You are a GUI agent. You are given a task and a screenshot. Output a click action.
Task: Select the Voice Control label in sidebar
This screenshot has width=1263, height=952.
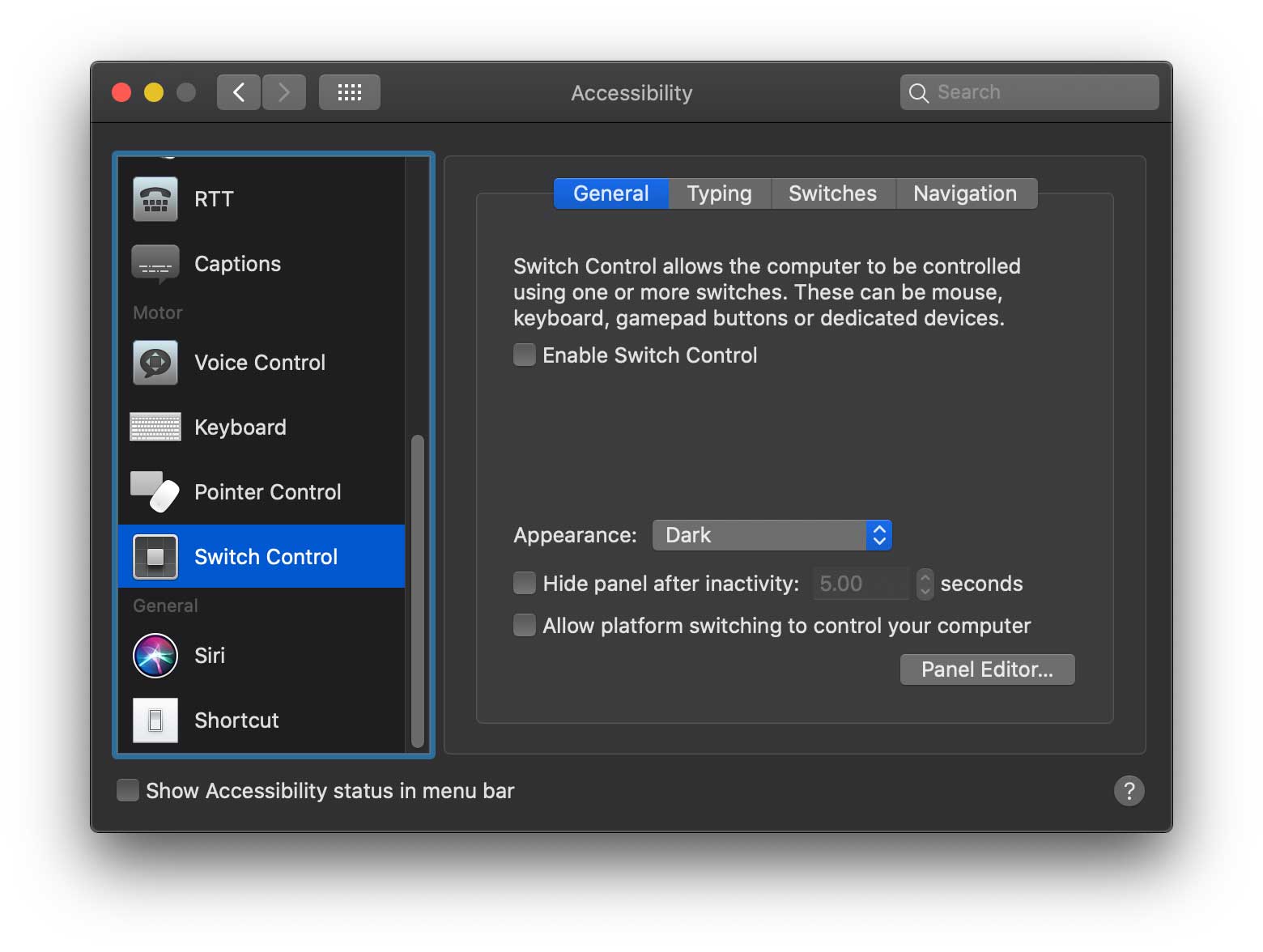[x=260, y=363]
